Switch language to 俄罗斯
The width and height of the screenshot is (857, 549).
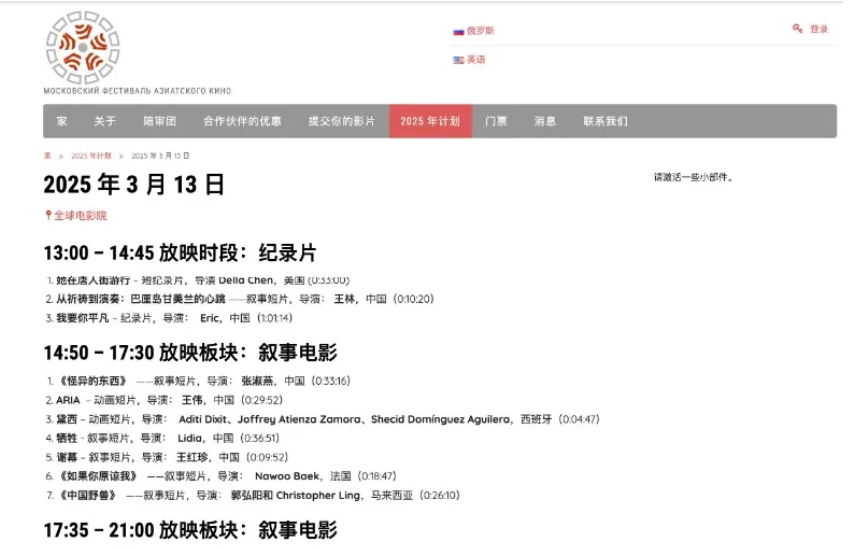pyautogui.click(x=480, y=31)
